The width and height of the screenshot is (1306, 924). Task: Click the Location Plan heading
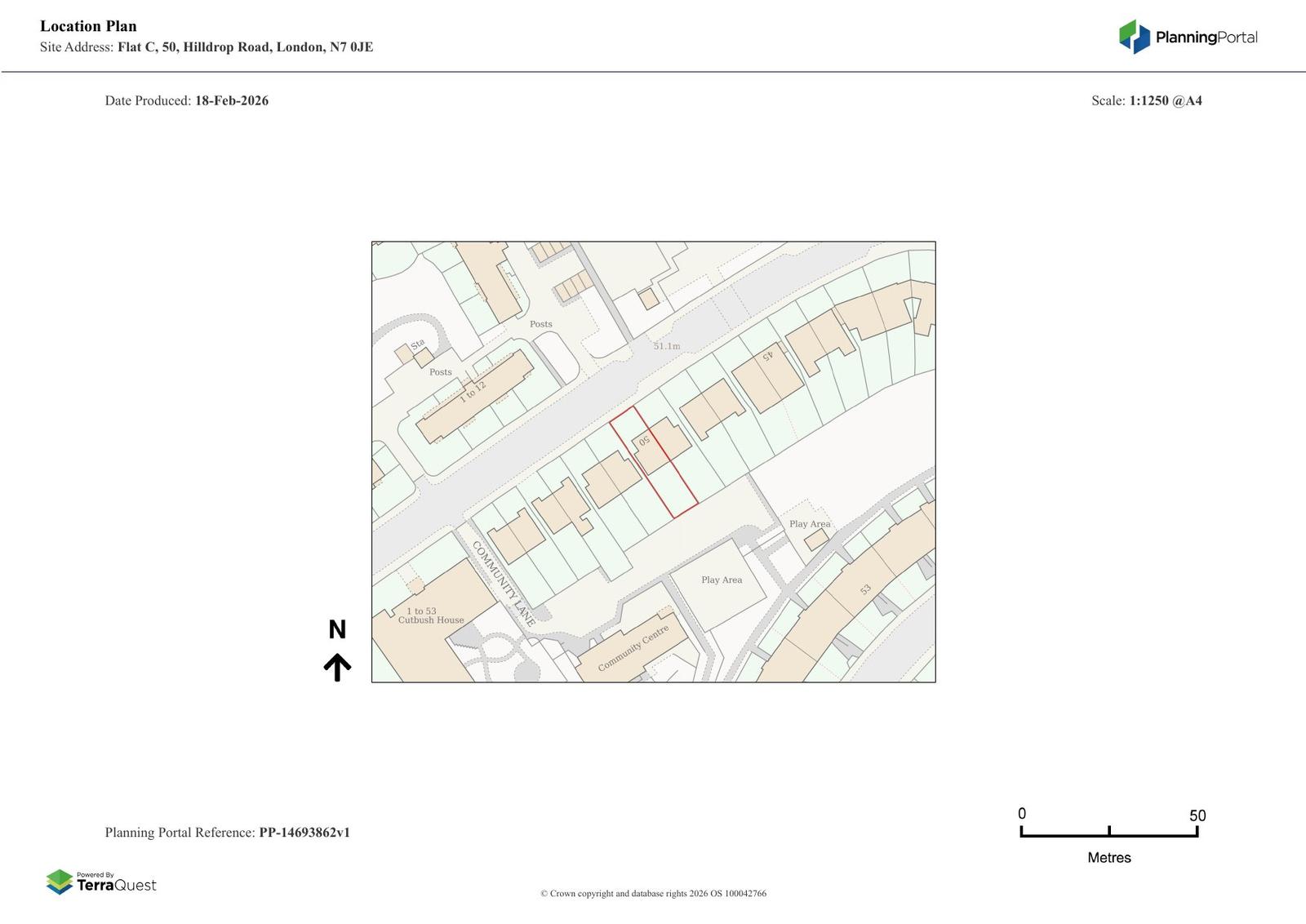tap(88, 26)
